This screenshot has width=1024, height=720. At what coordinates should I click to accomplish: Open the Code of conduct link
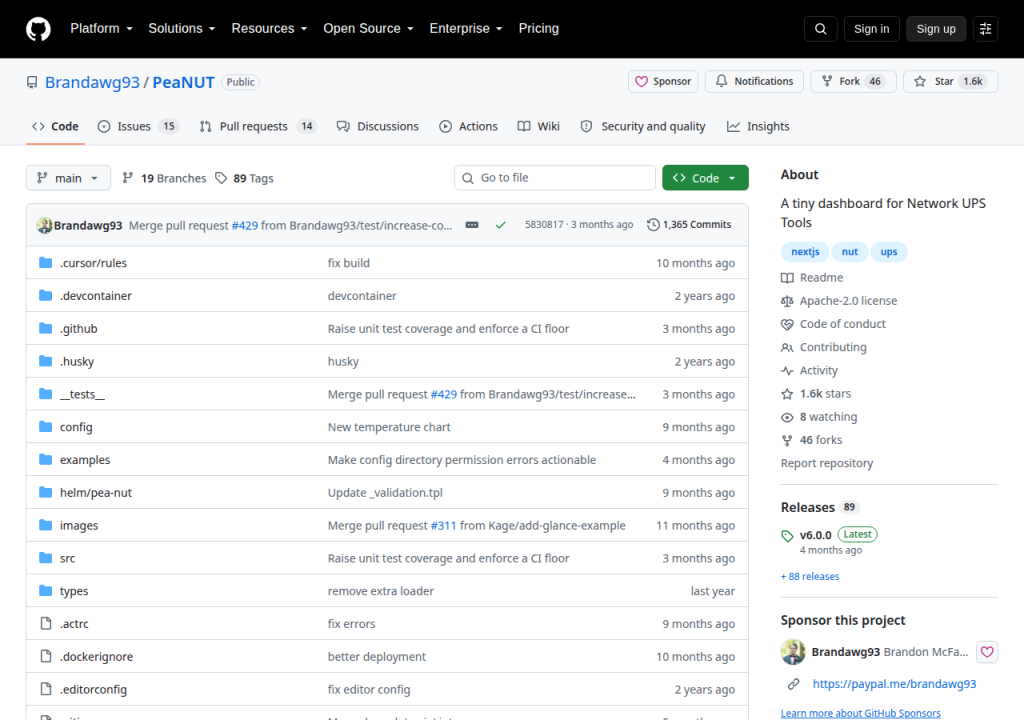[833, 324]
